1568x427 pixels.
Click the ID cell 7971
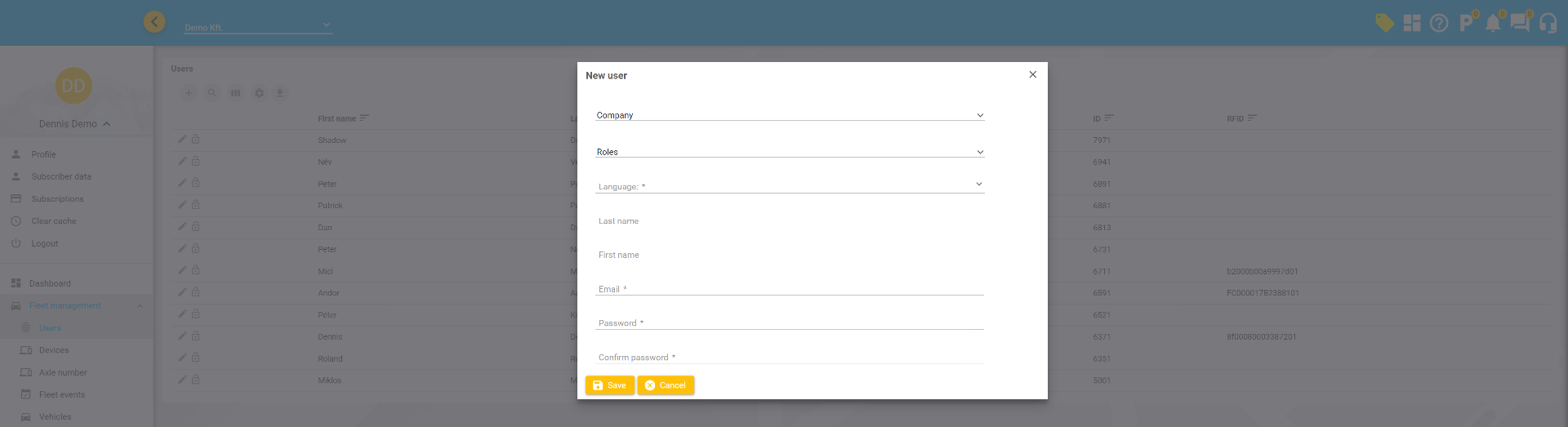tap(1102, 140)
